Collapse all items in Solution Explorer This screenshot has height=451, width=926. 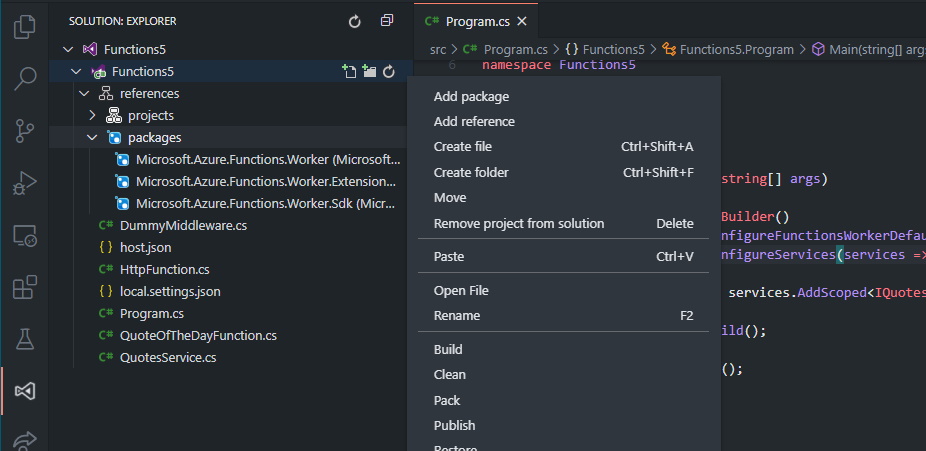pyautogui.click(x=387, y=21)
